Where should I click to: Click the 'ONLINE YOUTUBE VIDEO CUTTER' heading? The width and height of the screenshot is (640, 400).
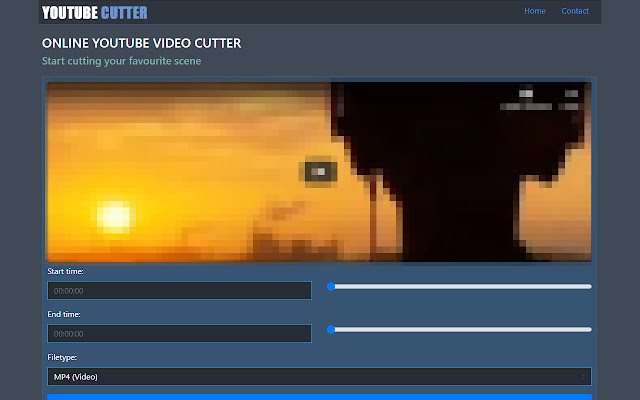tap(142, 43)
